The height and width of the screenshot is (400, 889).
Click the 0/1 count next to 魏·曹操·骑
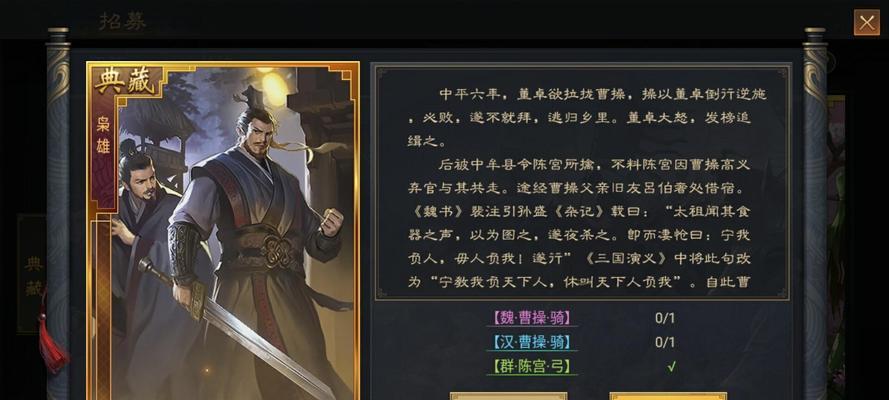coord(665,318)
